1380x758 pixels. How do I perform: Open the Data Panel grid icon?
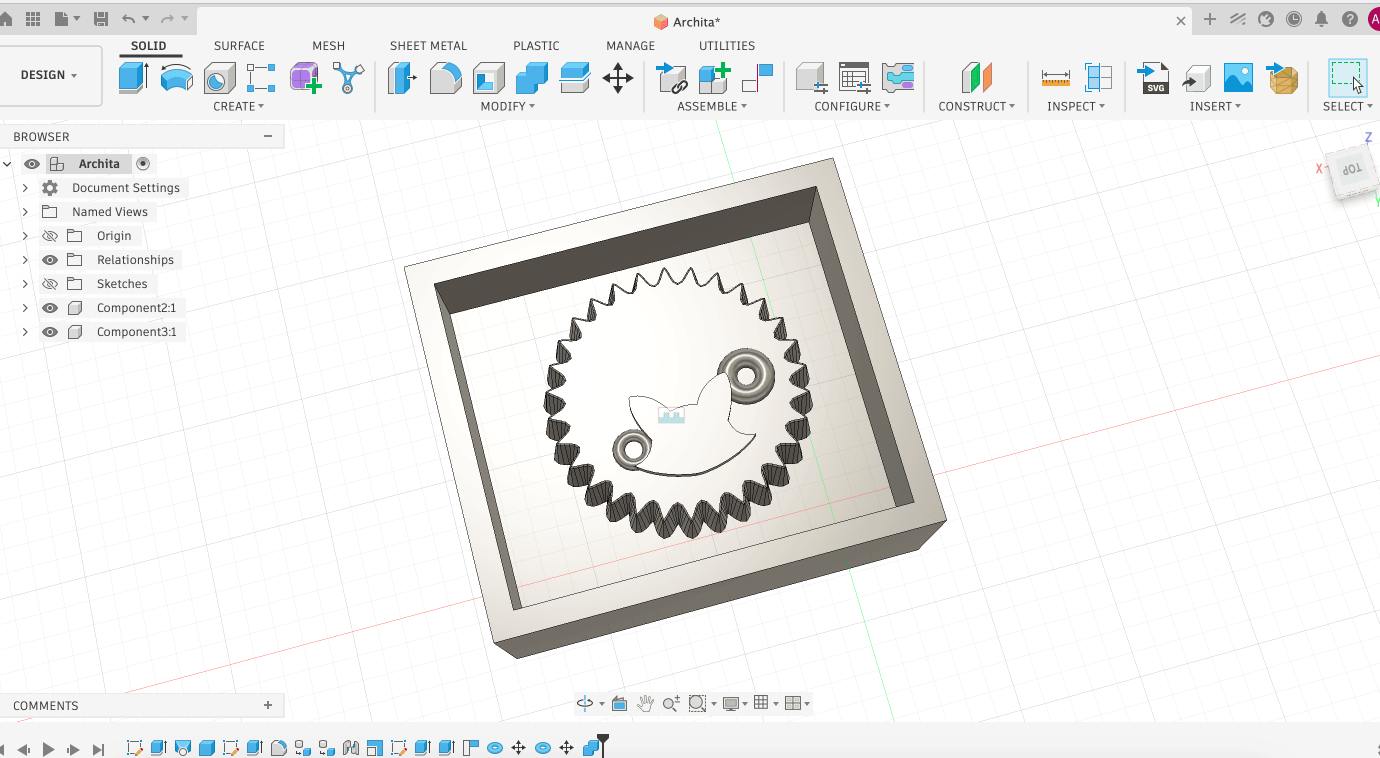pos(33,19)
